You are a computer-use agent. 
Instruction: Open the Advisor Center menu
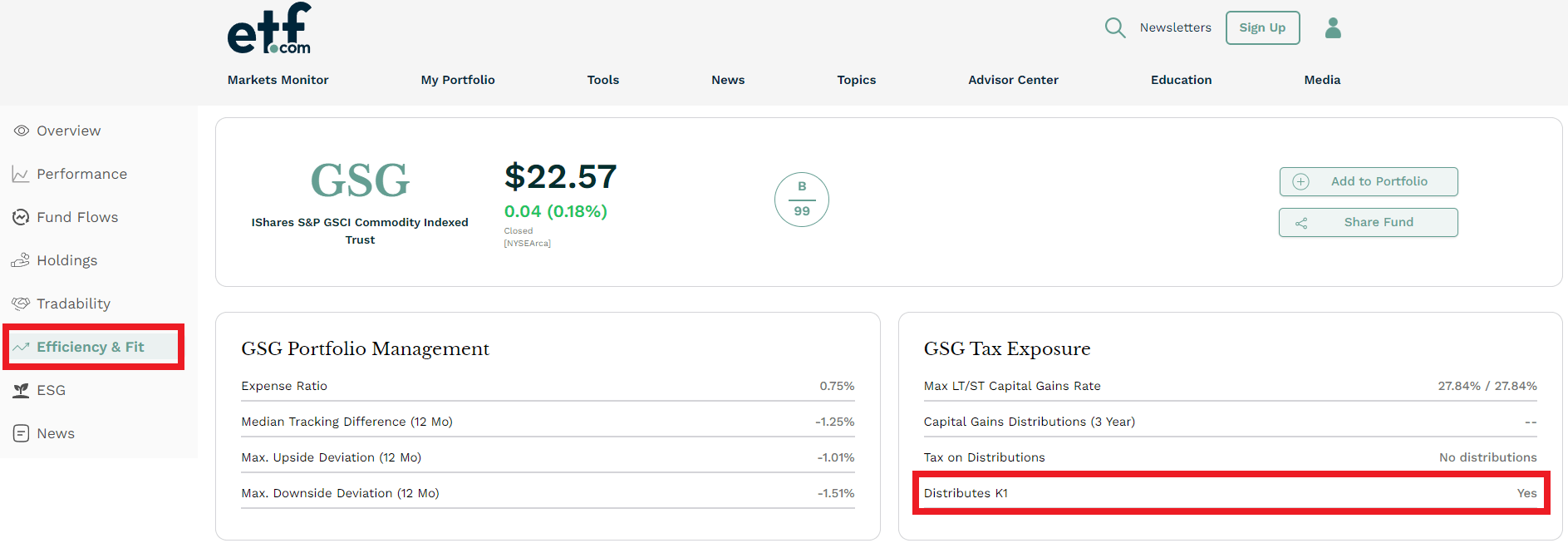pos(1014,80)
